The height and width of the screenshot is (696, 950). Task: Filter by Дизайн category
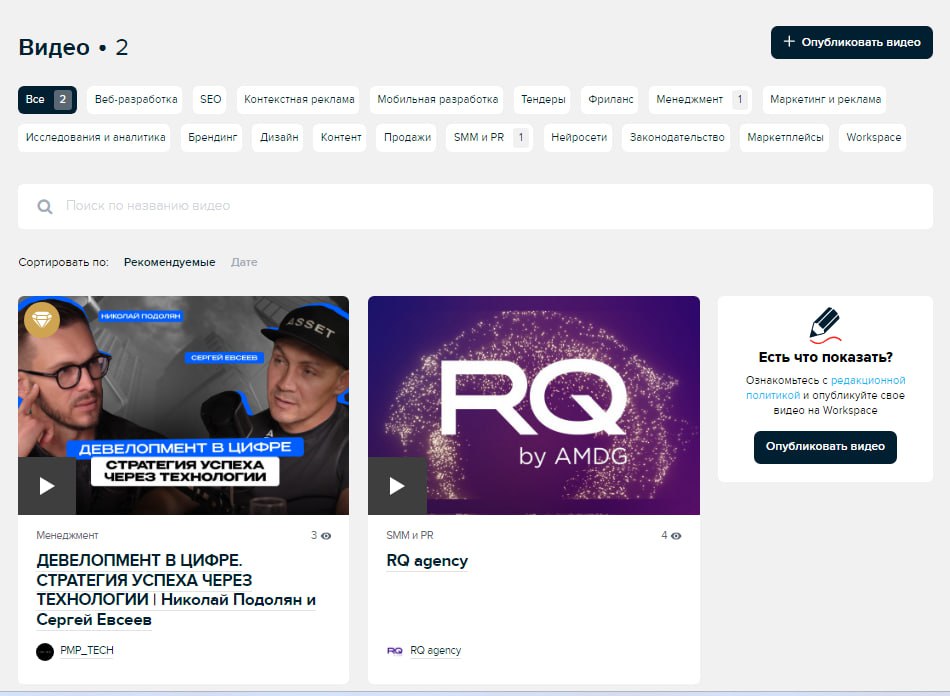[279, 138]
